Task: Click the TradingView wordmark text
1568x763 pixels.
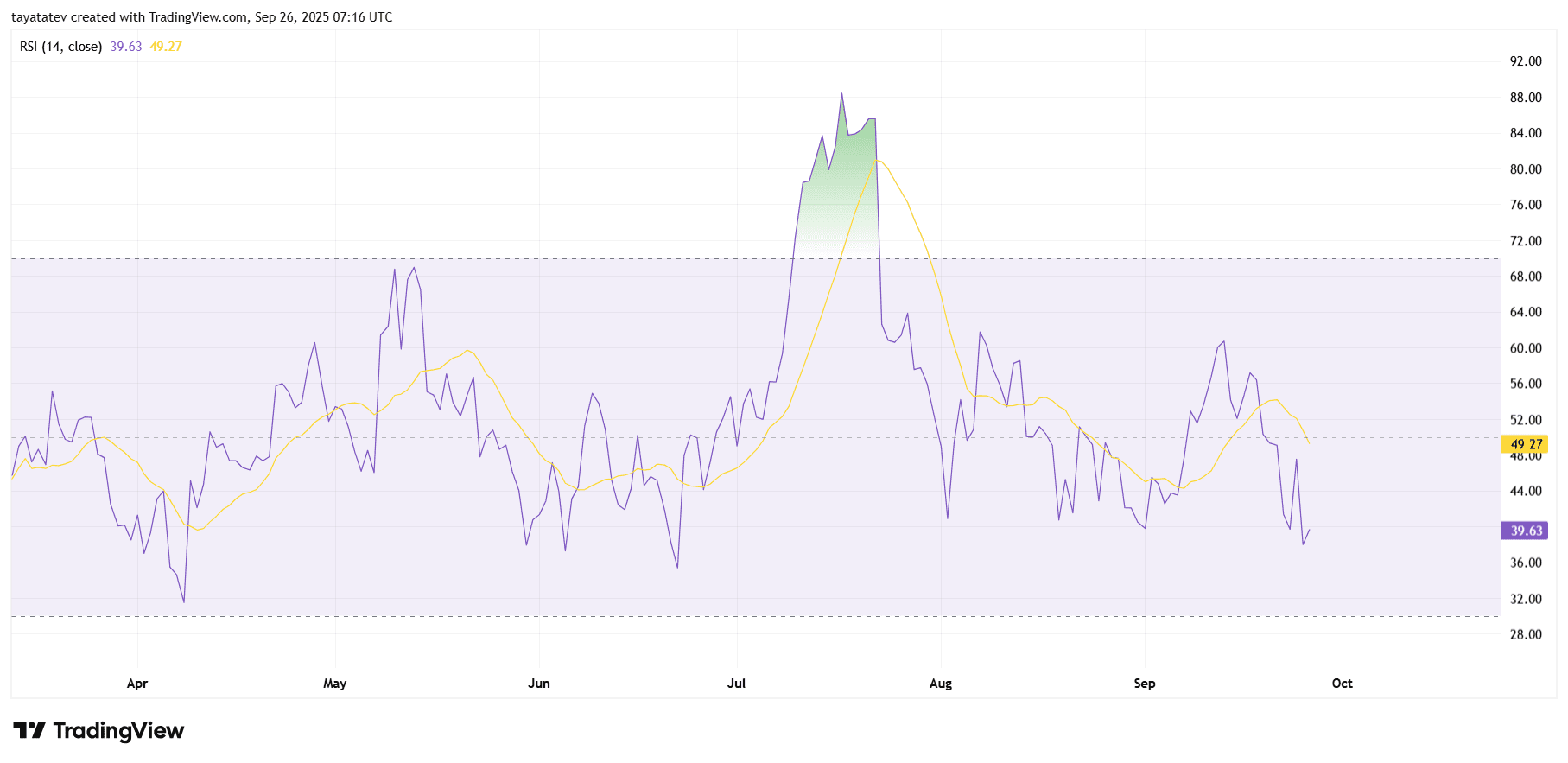Action: click(x=118, y=731)
